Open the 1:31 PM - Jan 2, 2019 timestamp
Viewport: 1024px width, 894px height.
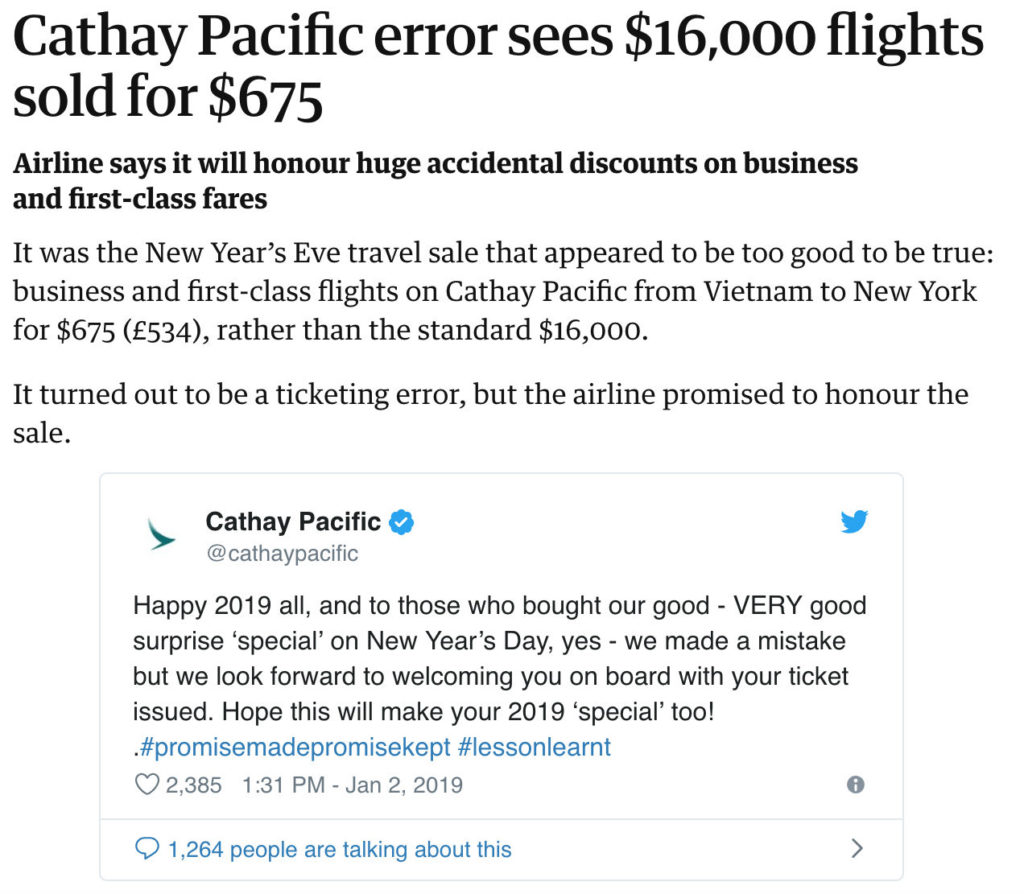(x=352, y=784)
